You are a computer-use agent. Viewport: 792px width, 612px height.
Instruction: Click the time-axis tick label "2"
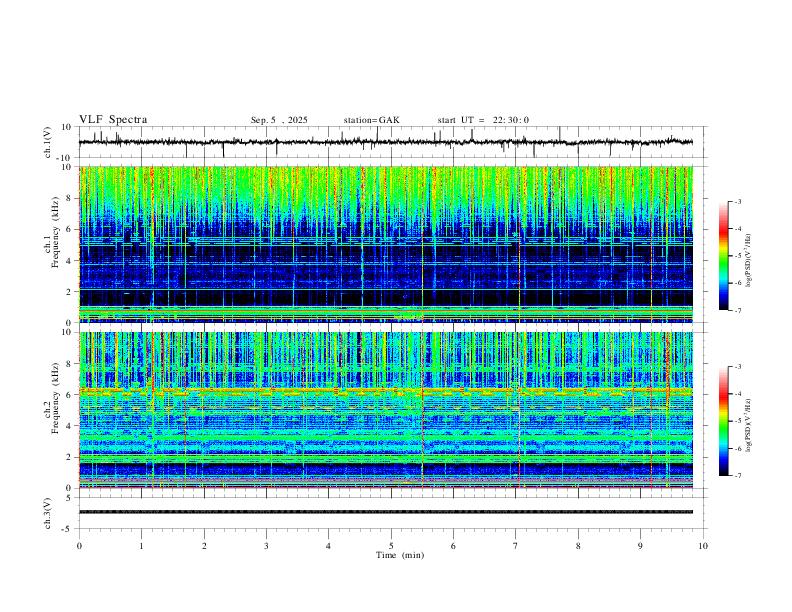[204, 546]
